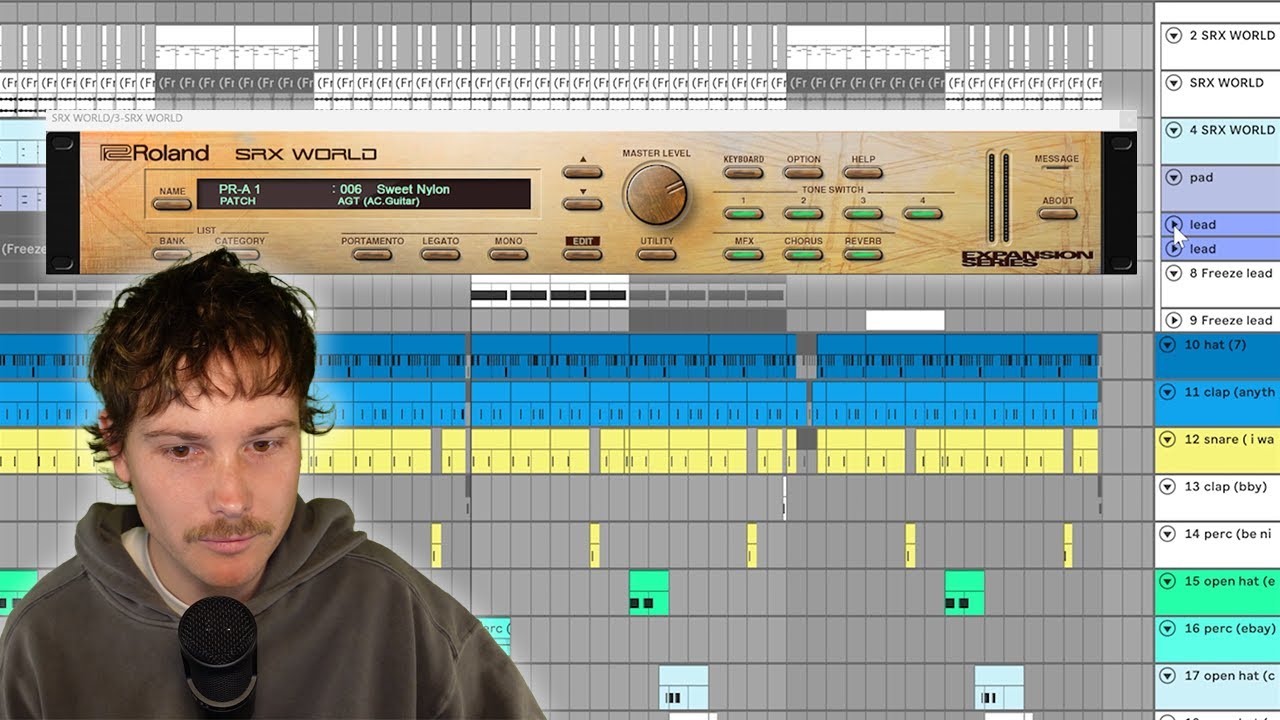Select the 12 snare track name
The width and height of the screenshot is (1280, 720).
pos(1230,439)
